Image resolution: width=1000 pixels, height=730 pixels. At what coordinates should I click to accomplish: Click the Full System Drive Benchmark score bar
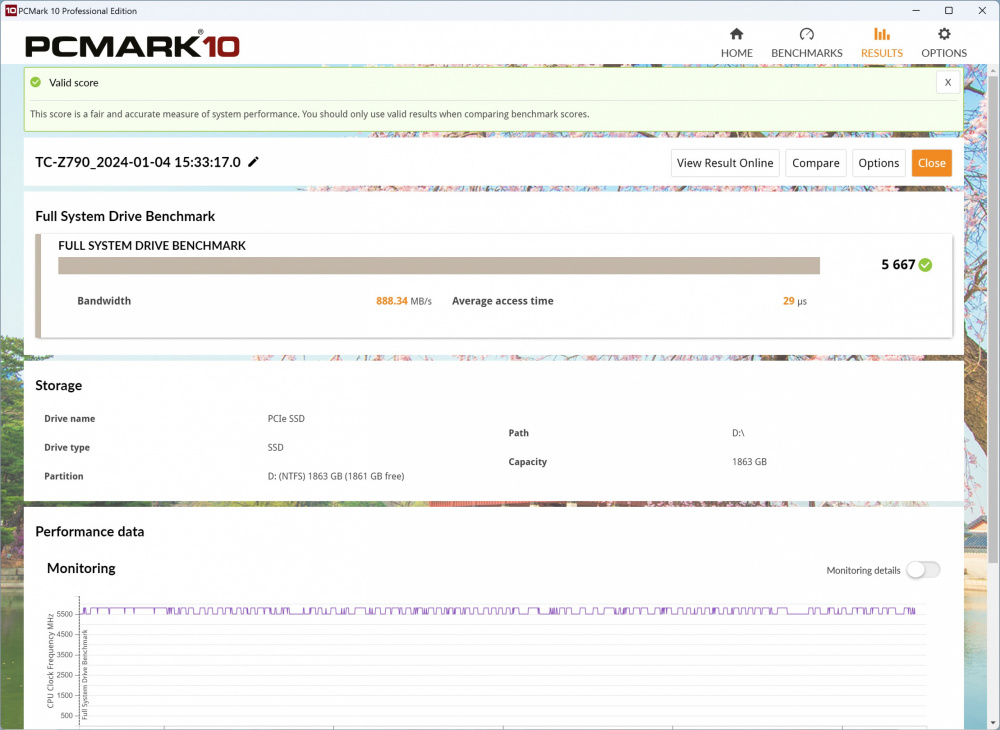(x=439, y=266)
